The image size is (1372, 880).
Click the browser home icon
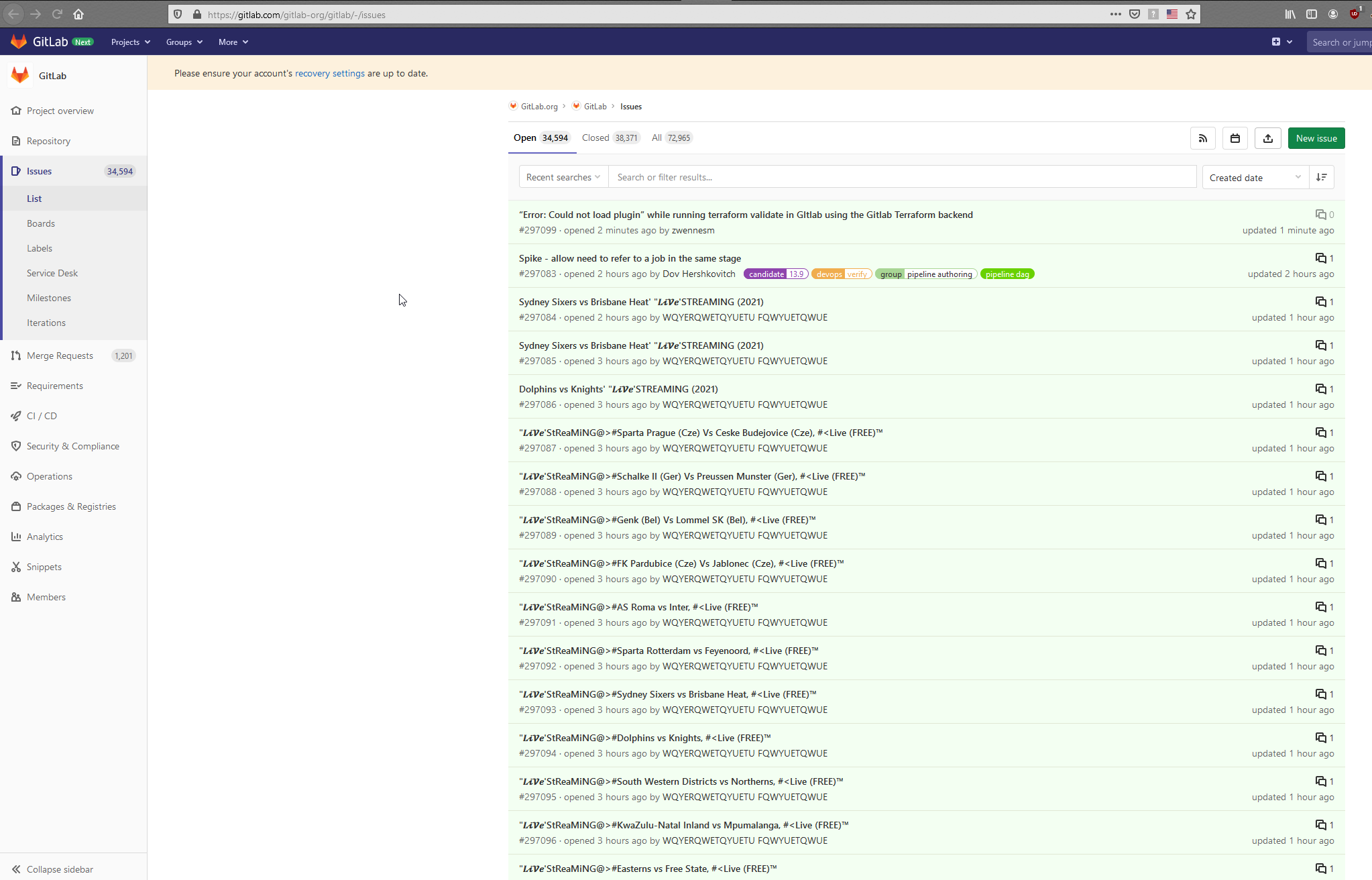pos(78,14)
